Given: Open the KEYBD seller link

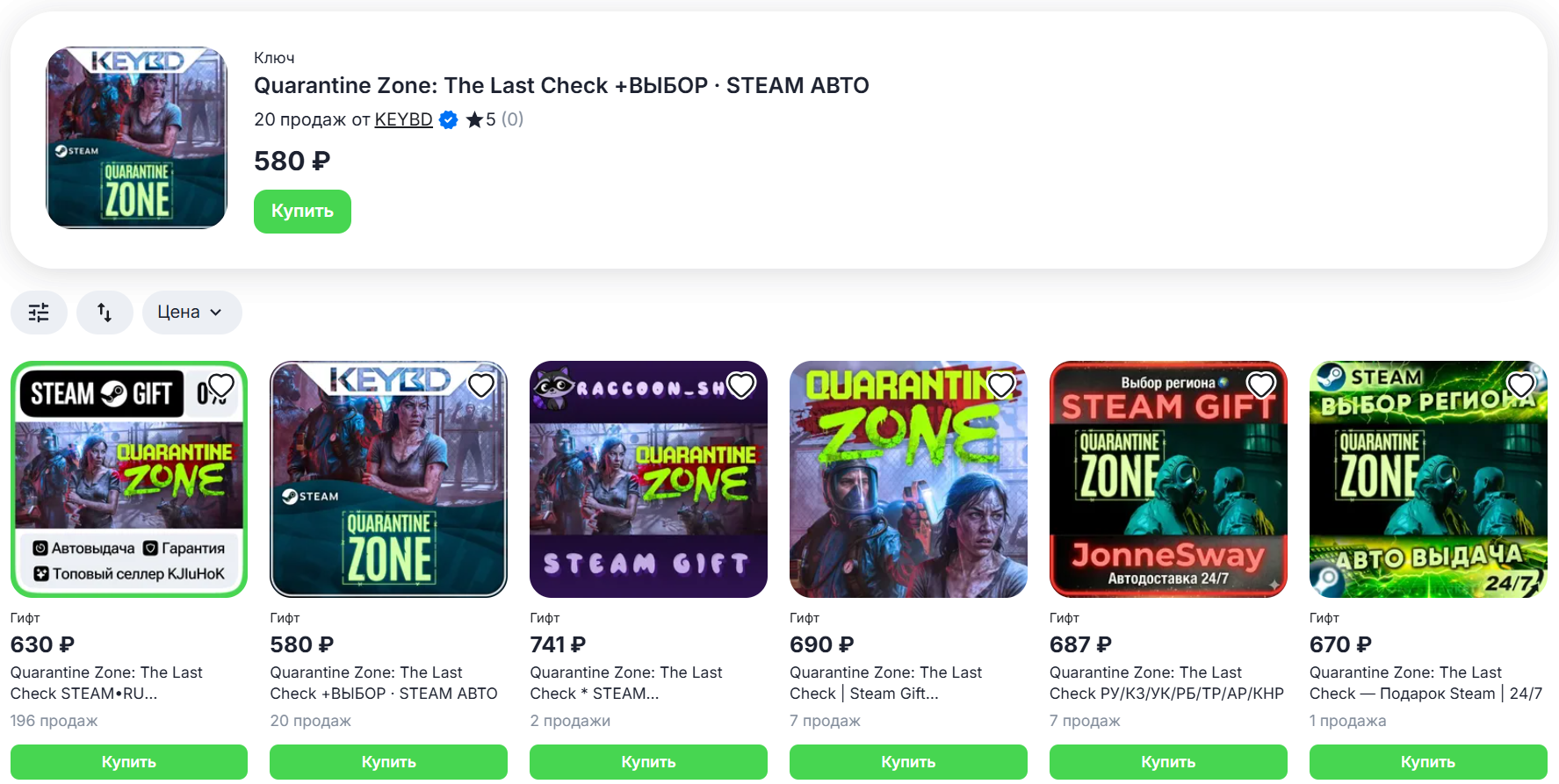Looking at the screenshot, I should pyautogui.click(x=403, y=119).
